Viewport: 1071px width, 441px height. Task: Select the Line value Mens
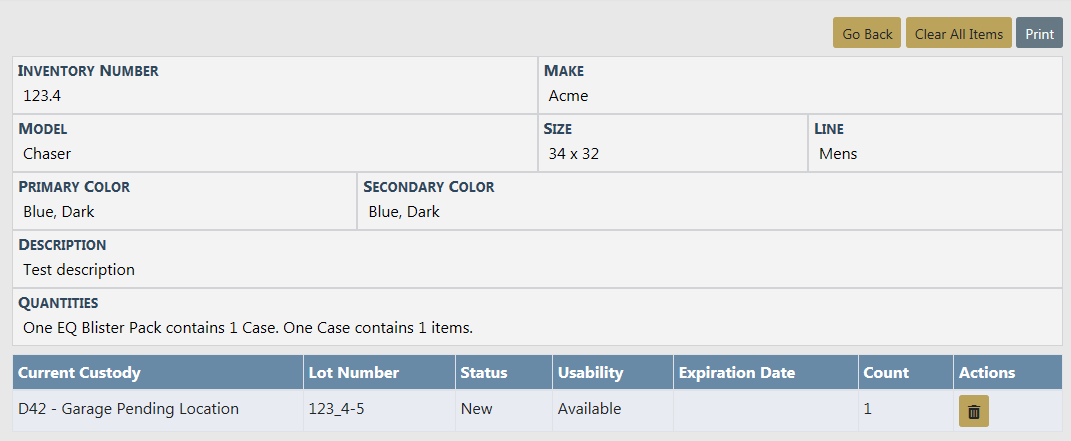tap(838, 154)
